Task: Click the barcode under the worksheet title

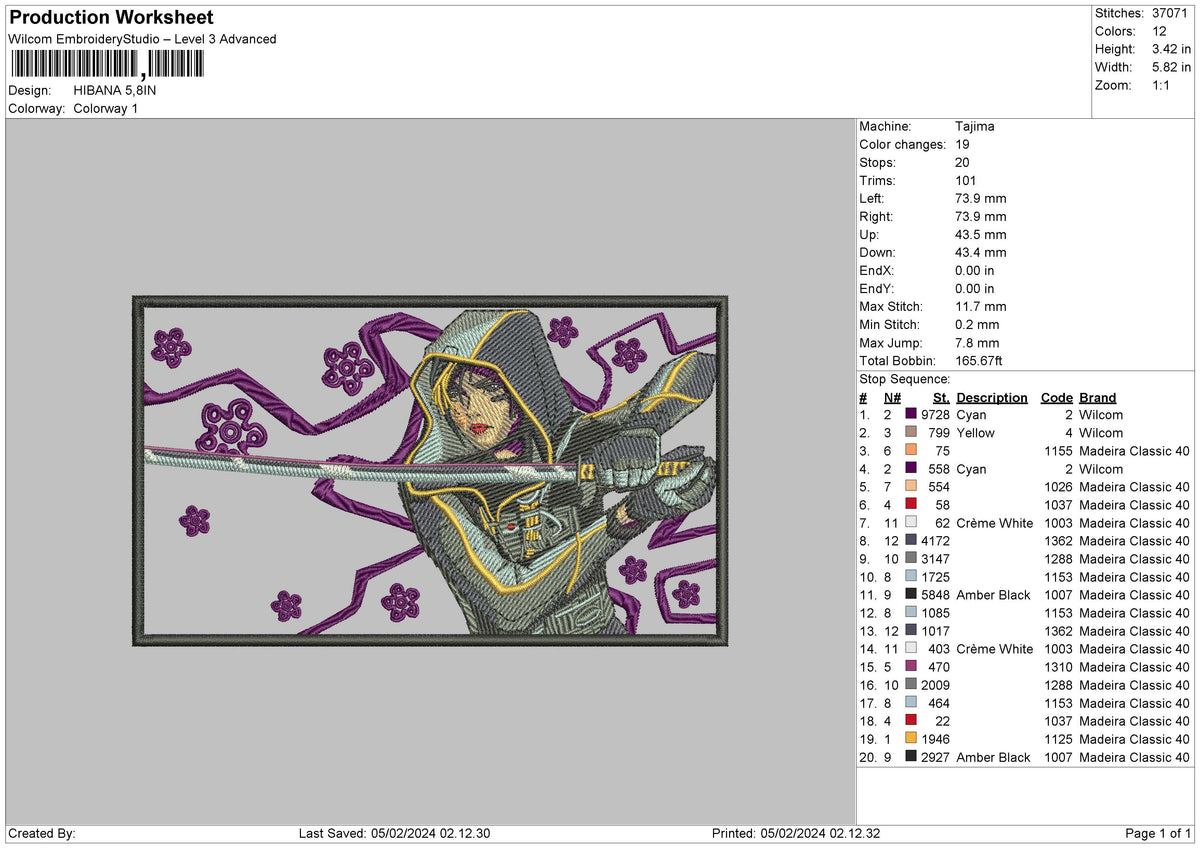Action: (106, 65)
